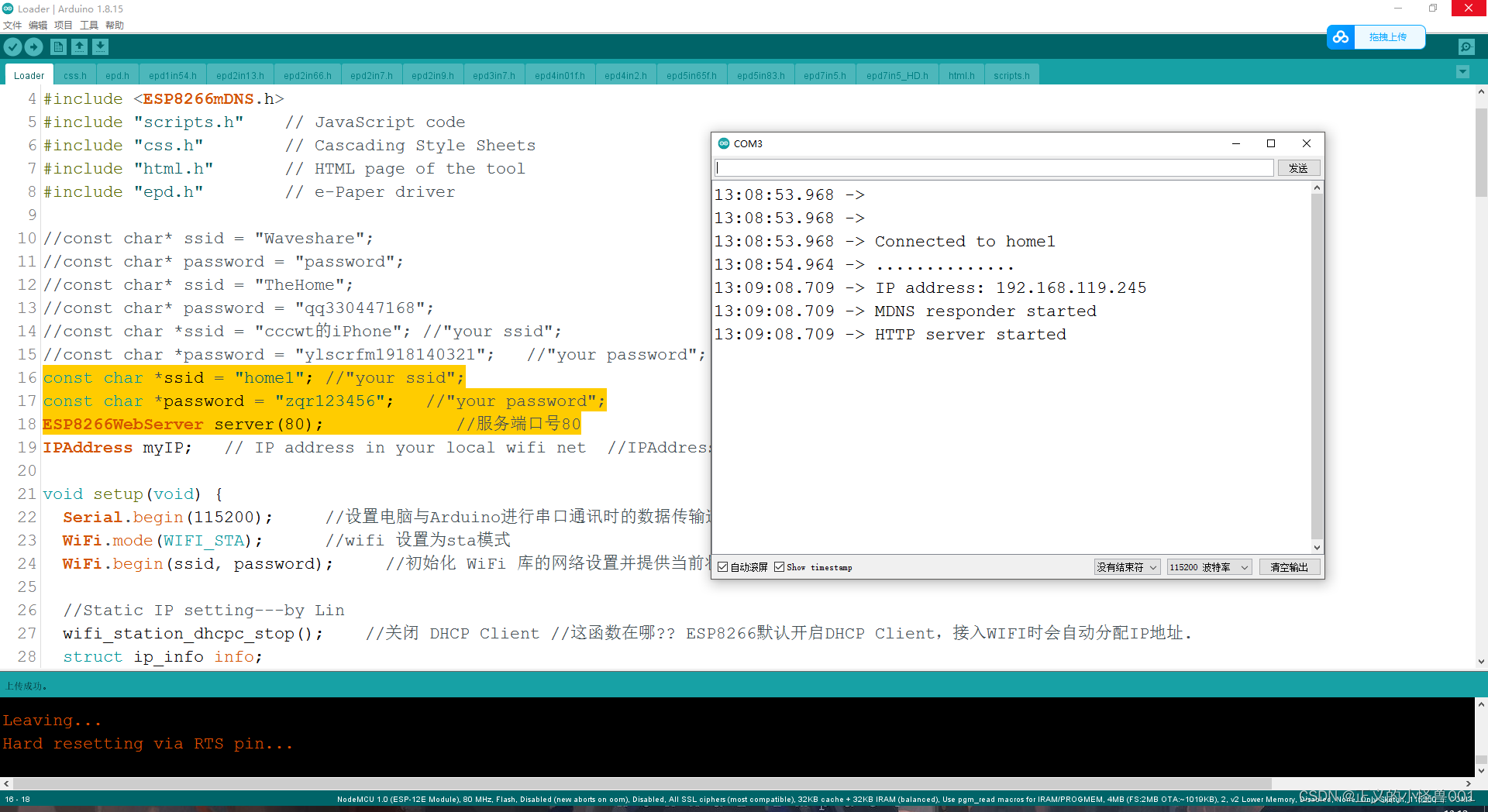
Task: Open the 工具 menu
Action: pyautogui.click(x=88, y=25)
